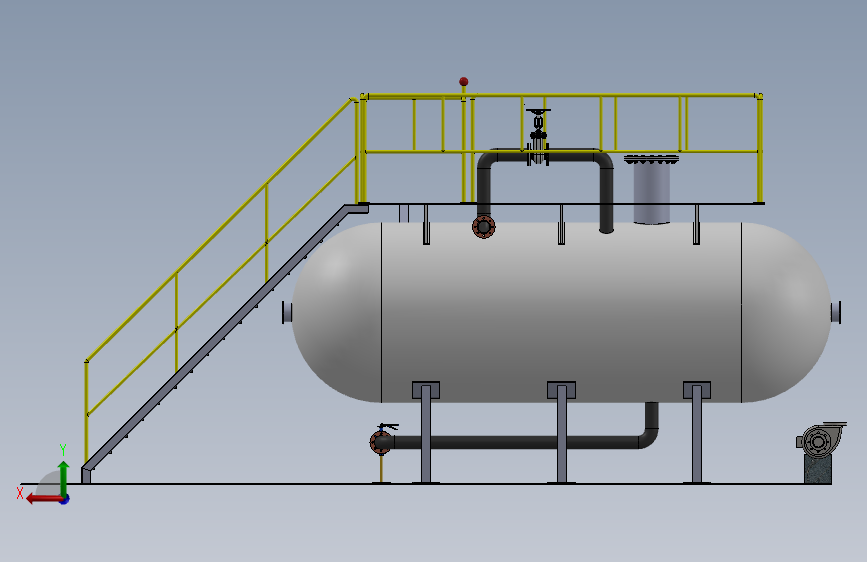Click the Y label of the triad

point(63,450)
